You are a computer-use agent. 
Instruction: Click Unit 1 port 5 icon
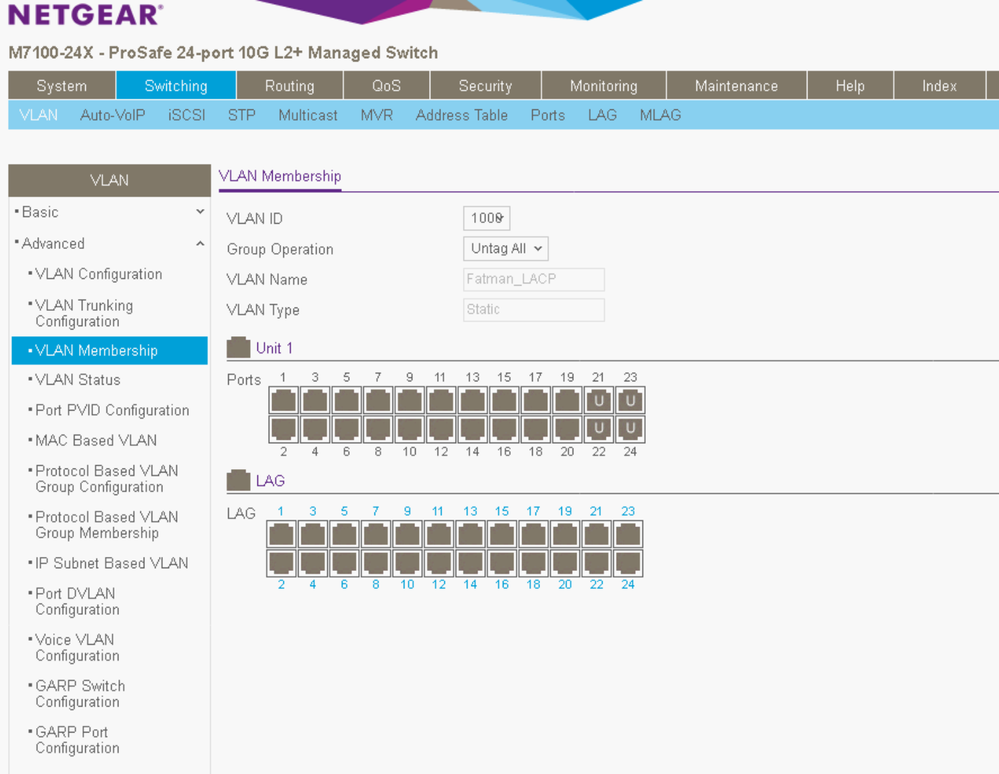click(x=347, y=401)
